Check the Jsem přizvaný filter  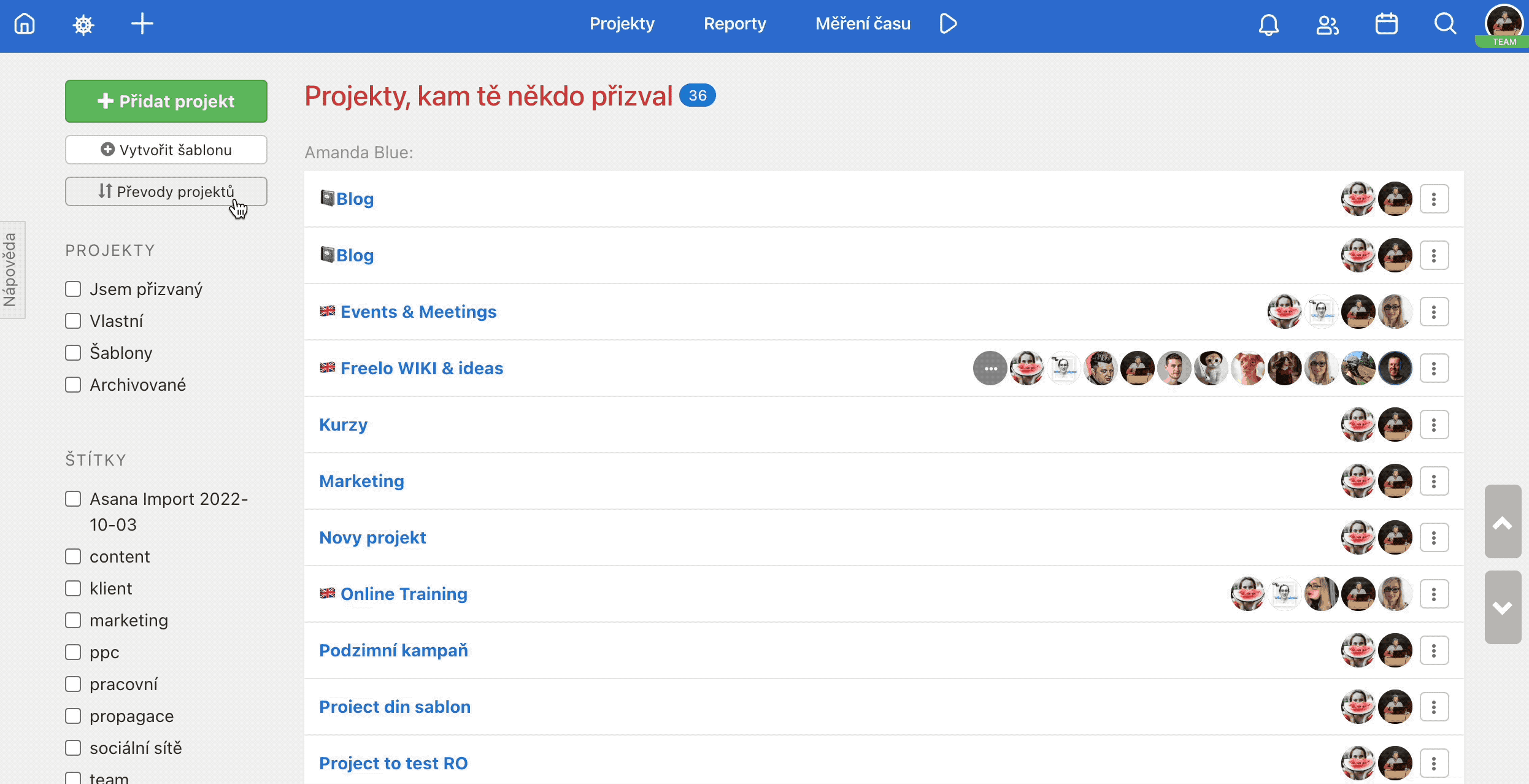point(73,289)
